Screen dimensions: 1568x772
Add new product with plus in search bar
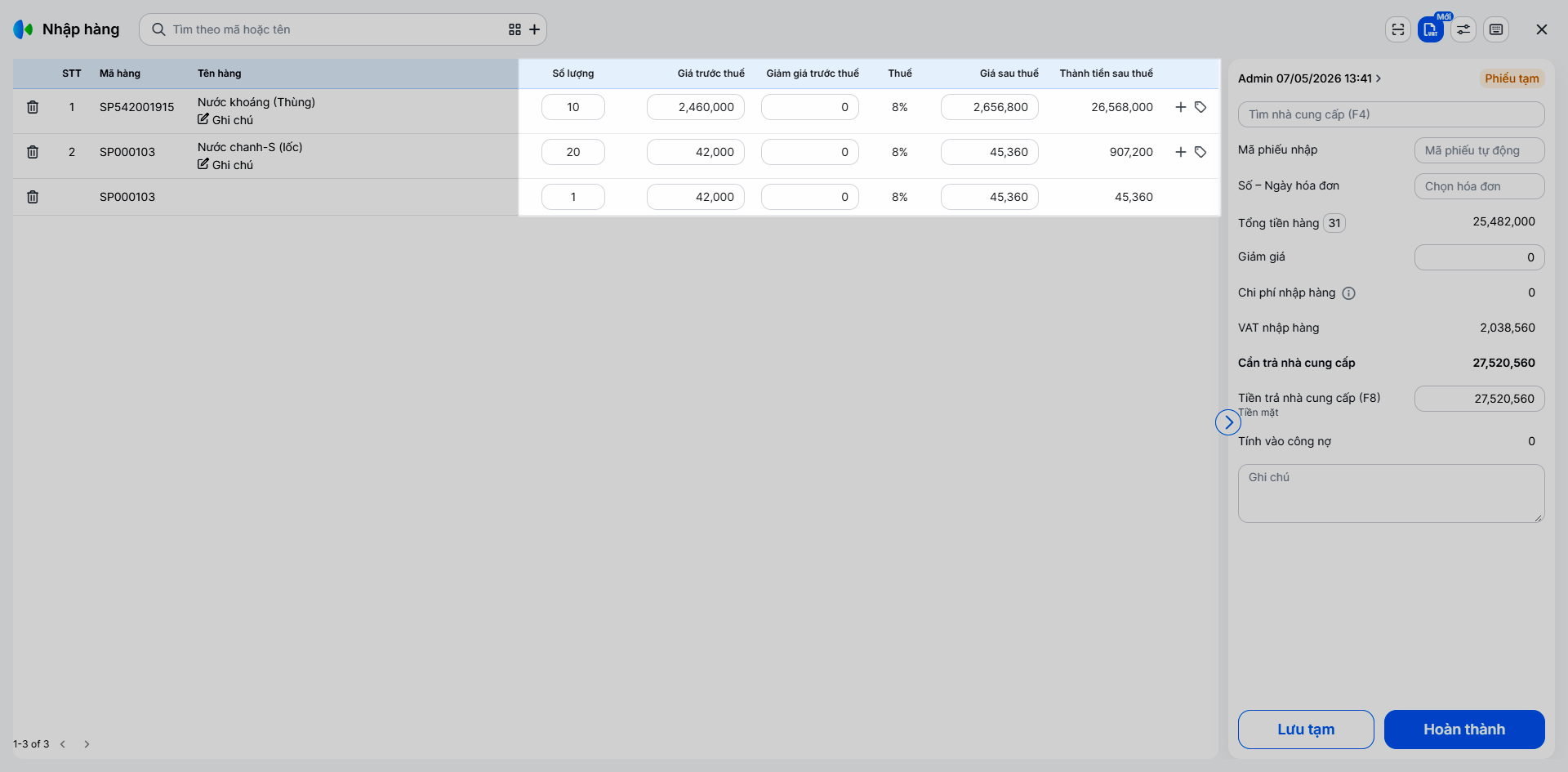pyautogui.click(x=534, y=29)
